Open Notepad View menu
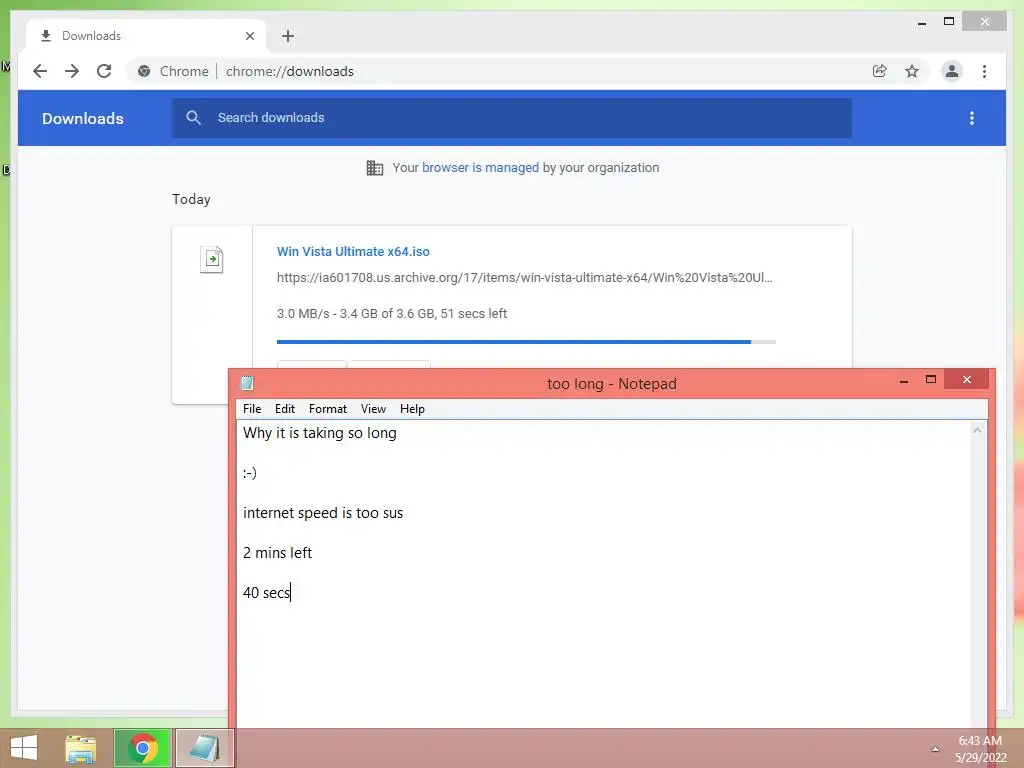 [x=374, y=409]
